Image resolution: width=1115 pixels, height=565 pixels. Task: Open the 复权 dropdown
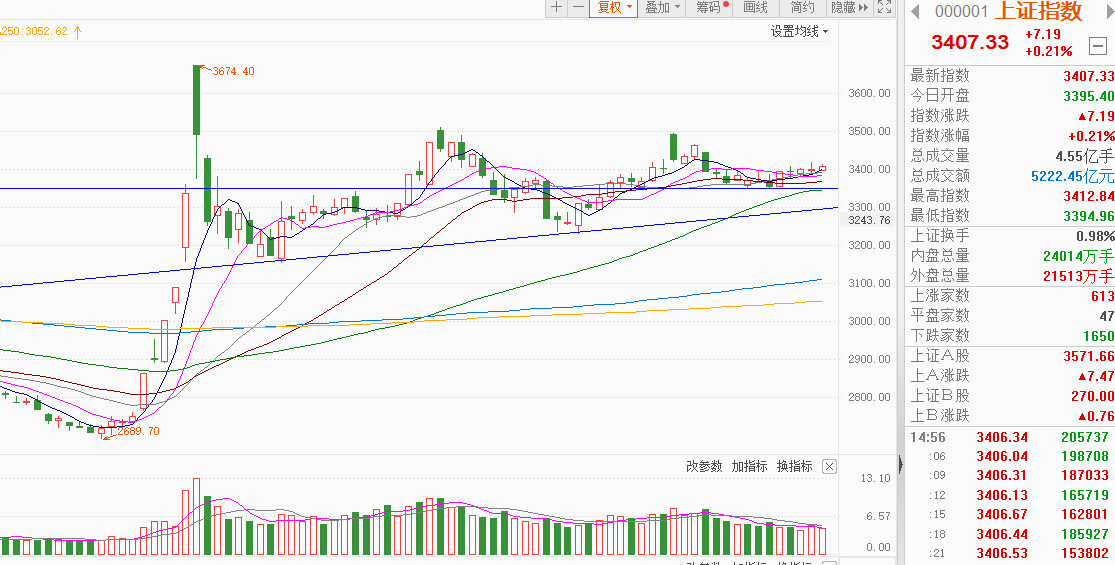coord(614,8)
